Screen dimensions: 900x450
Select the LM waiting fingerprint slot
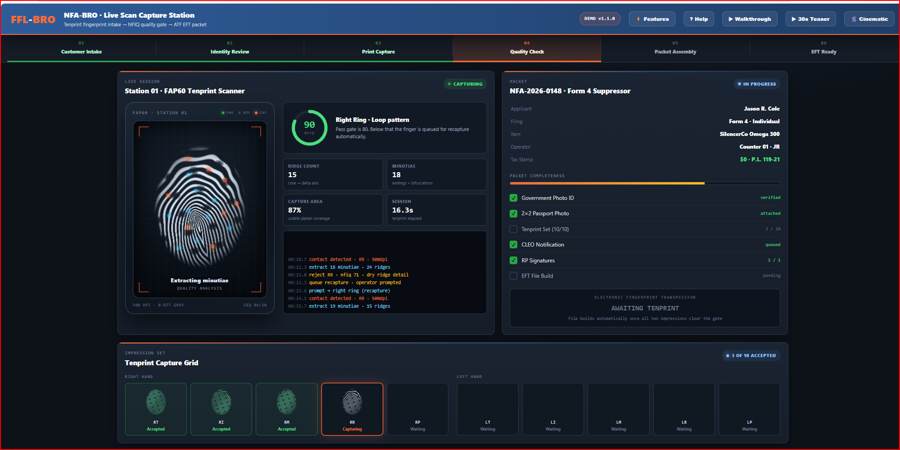(618, 409)
